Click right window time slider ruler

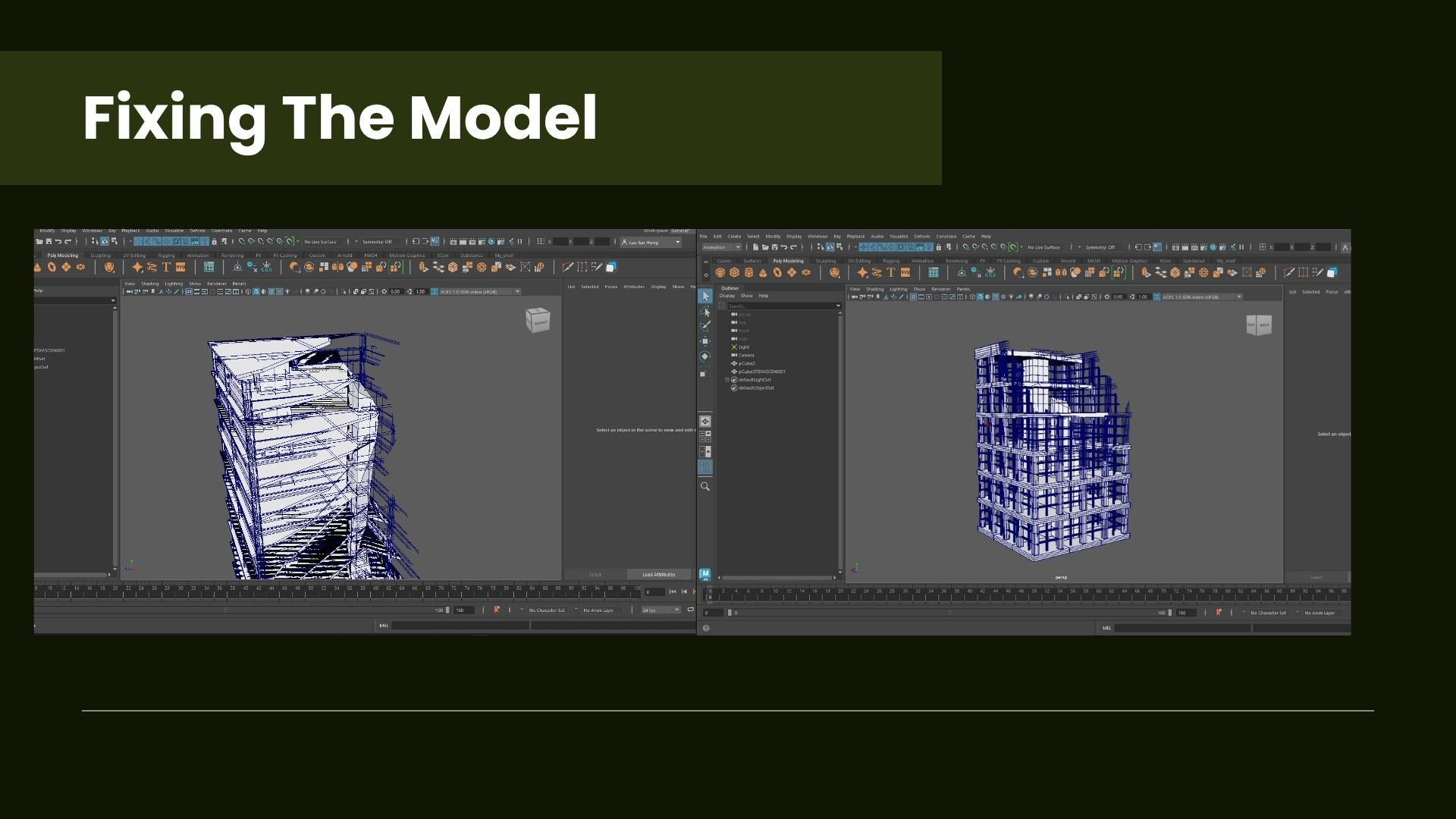[x=1027, y=595]
